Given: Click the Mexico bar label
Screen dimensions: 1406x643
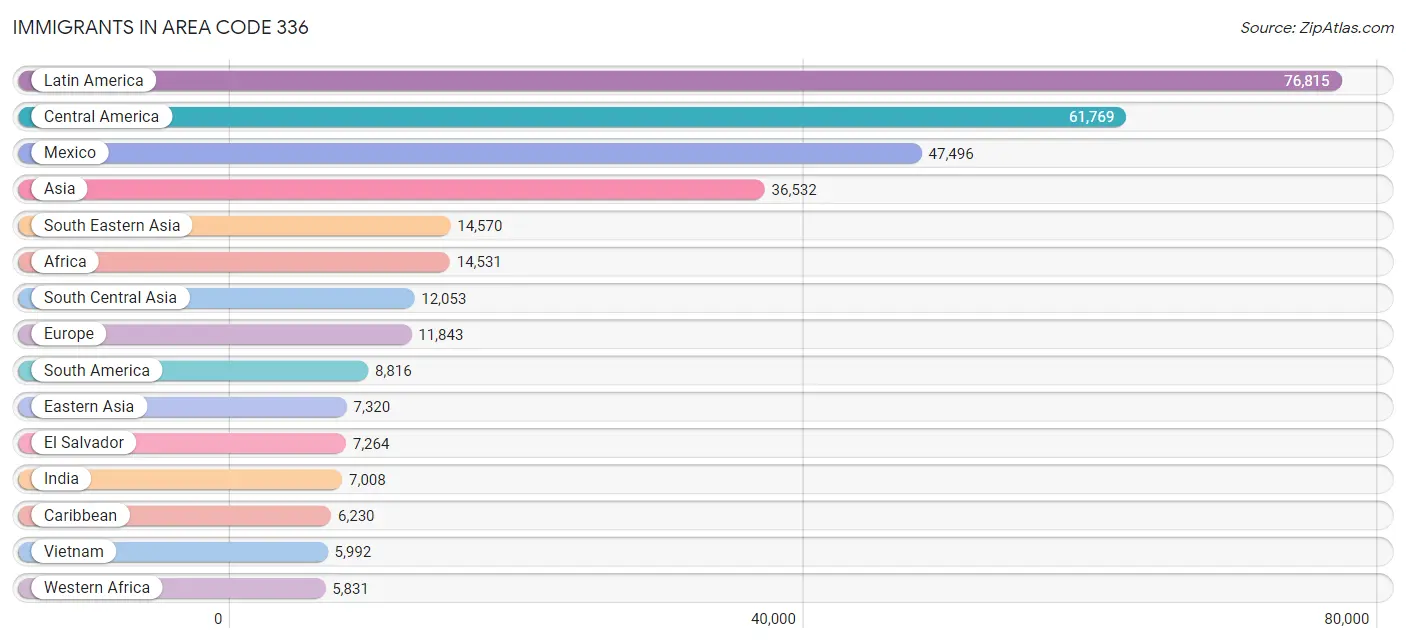Looking at the screenshot, I should point(70,153).
